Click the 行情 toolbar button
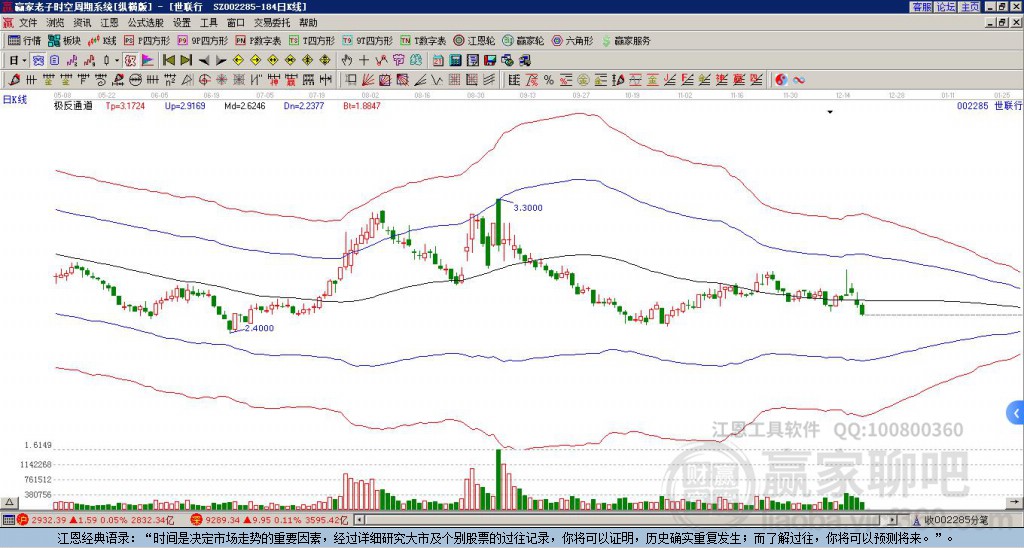 (25, 40)
